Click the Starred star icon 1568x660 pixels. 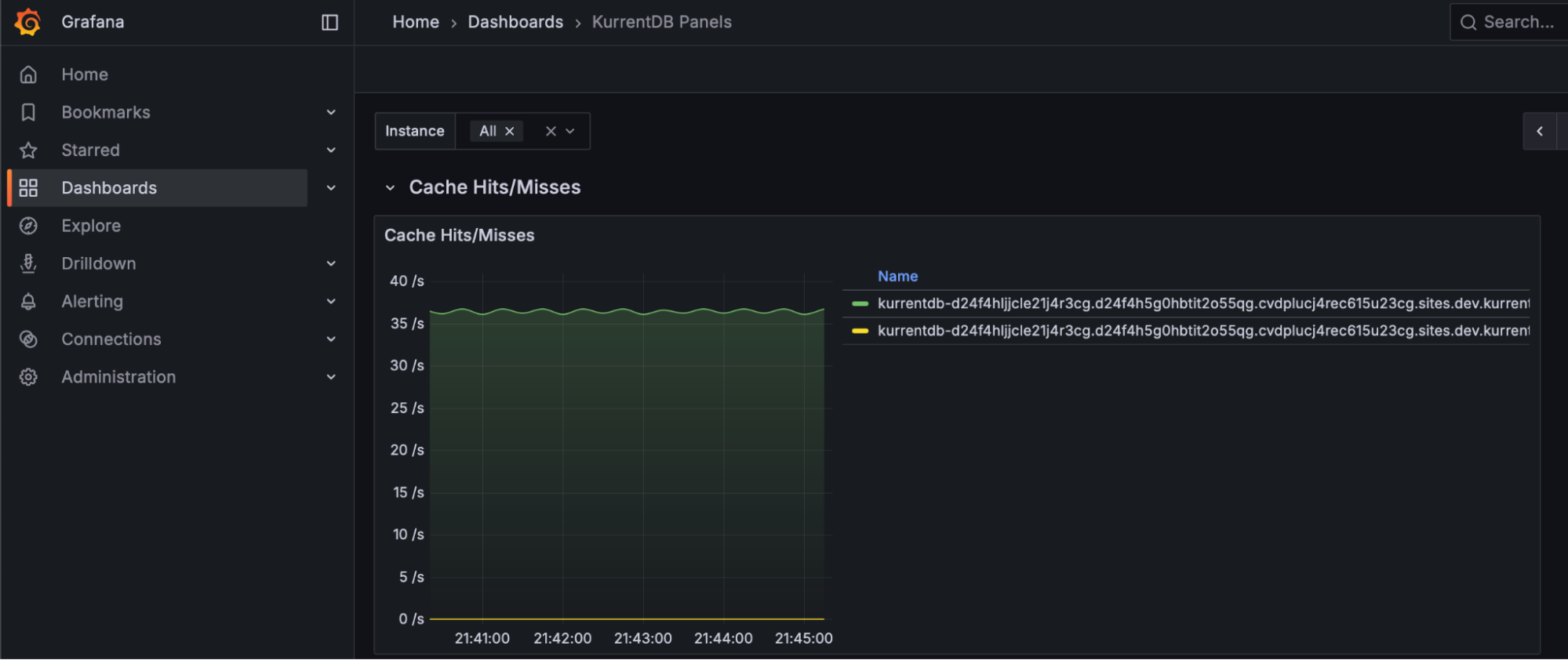(x=28, y=150)
